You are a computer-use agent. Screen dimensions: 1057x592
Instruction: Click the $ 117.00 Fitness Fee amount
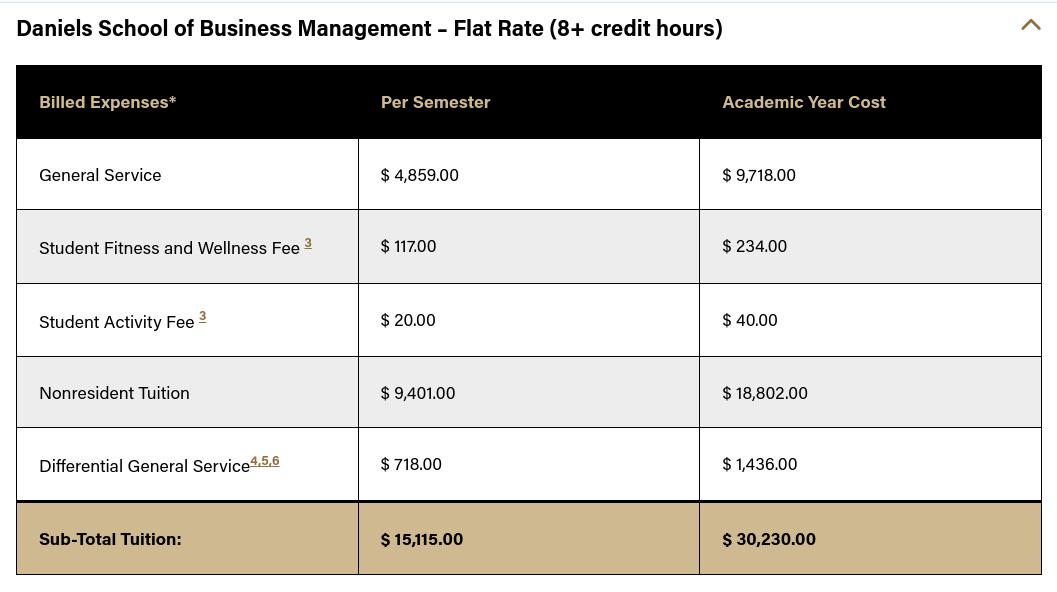(408, 245)
